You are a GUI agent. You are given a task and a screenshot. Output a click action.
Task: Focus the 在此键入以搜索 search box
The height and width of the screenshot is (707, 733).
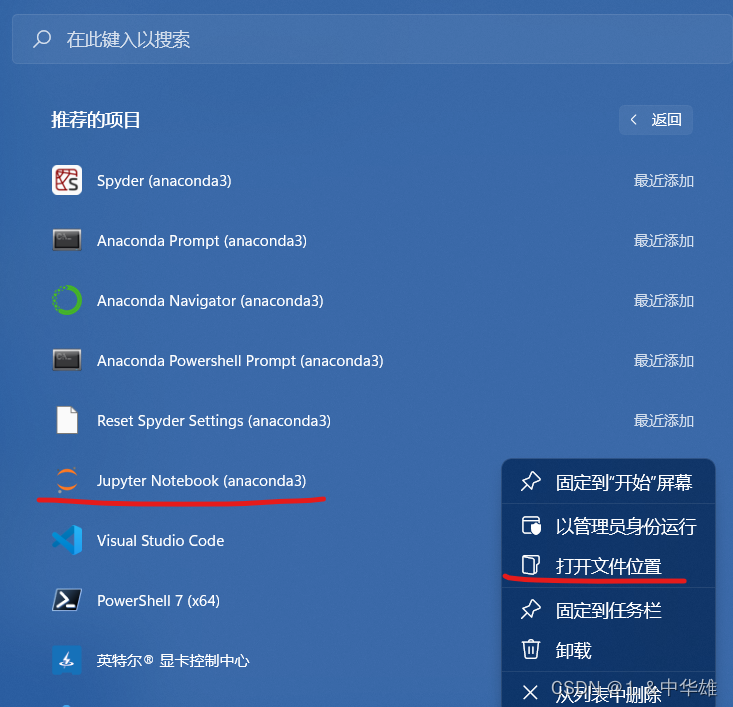[x=372, y=39]
